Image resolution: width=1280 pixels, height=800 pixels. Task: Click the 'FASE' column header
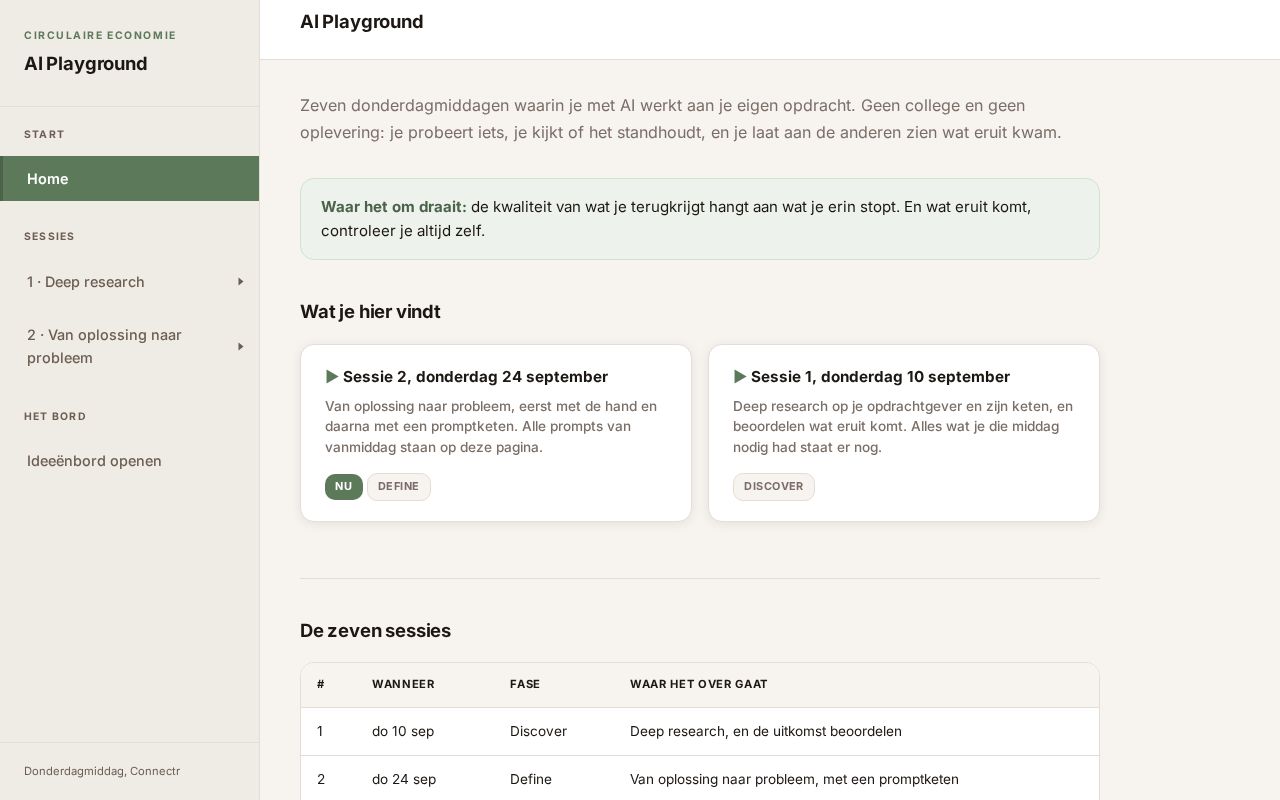click(525, 685)
